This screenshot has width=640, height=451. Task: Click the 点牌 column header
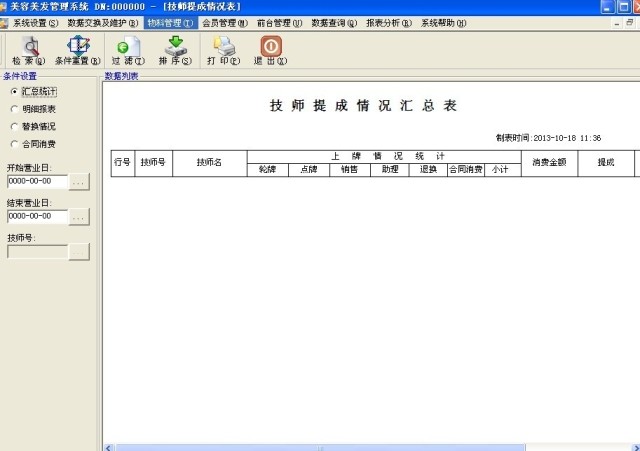pyautogui.click(x=309, y=170)
